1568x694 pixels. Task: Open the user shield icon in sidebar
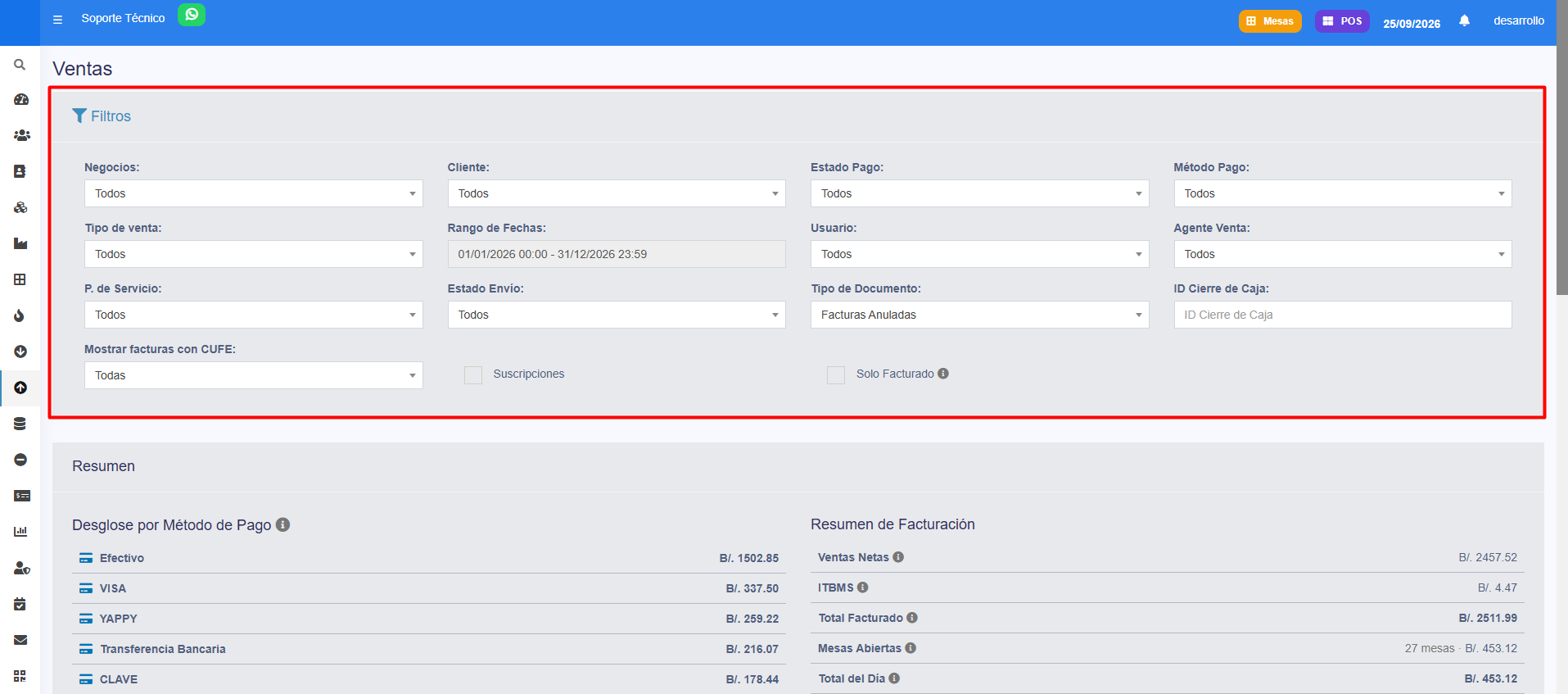[x=22, y=568]
